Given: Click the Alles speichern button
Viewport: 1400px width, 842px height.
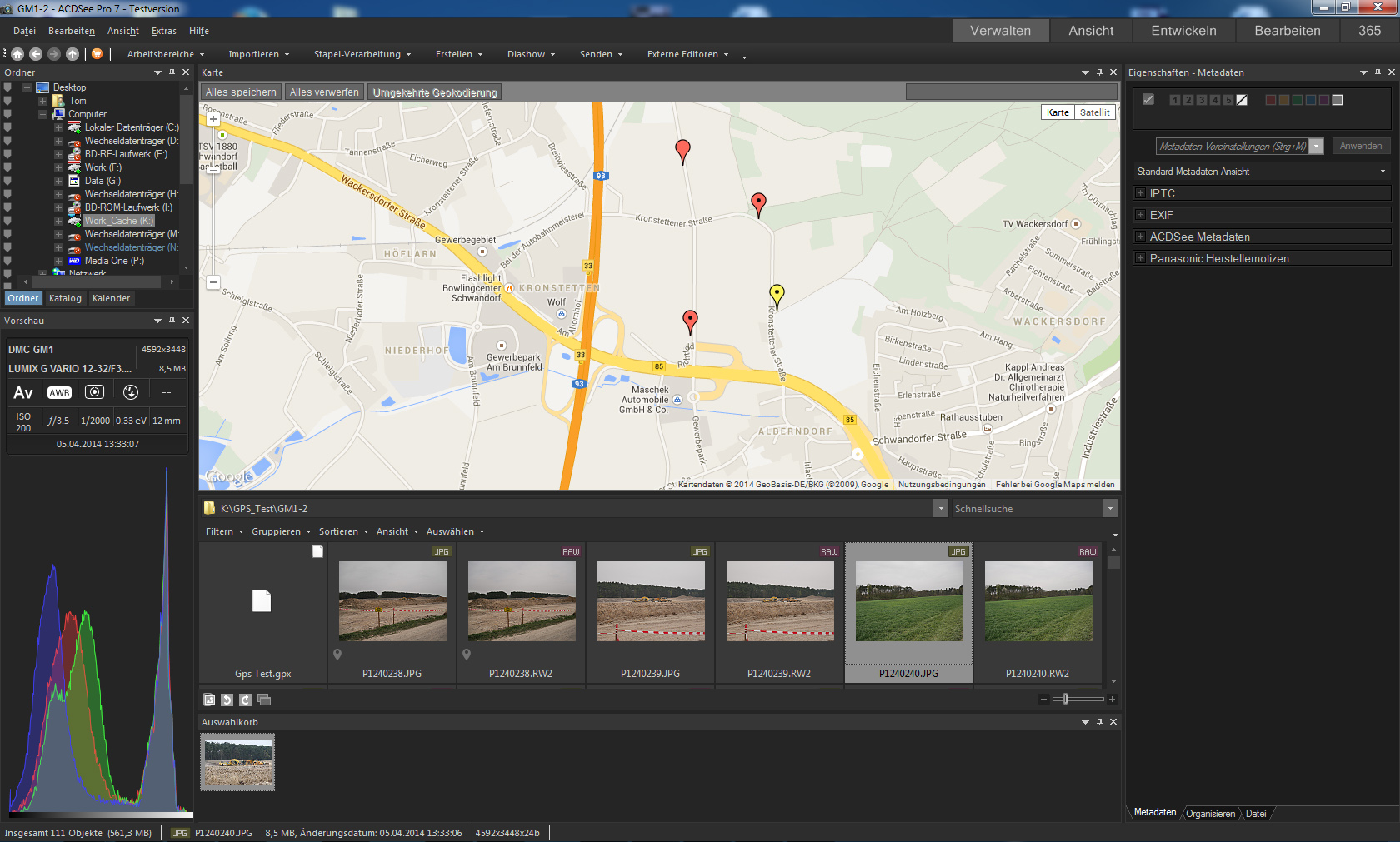Looking at the screenshot, I should pos(241,92).
